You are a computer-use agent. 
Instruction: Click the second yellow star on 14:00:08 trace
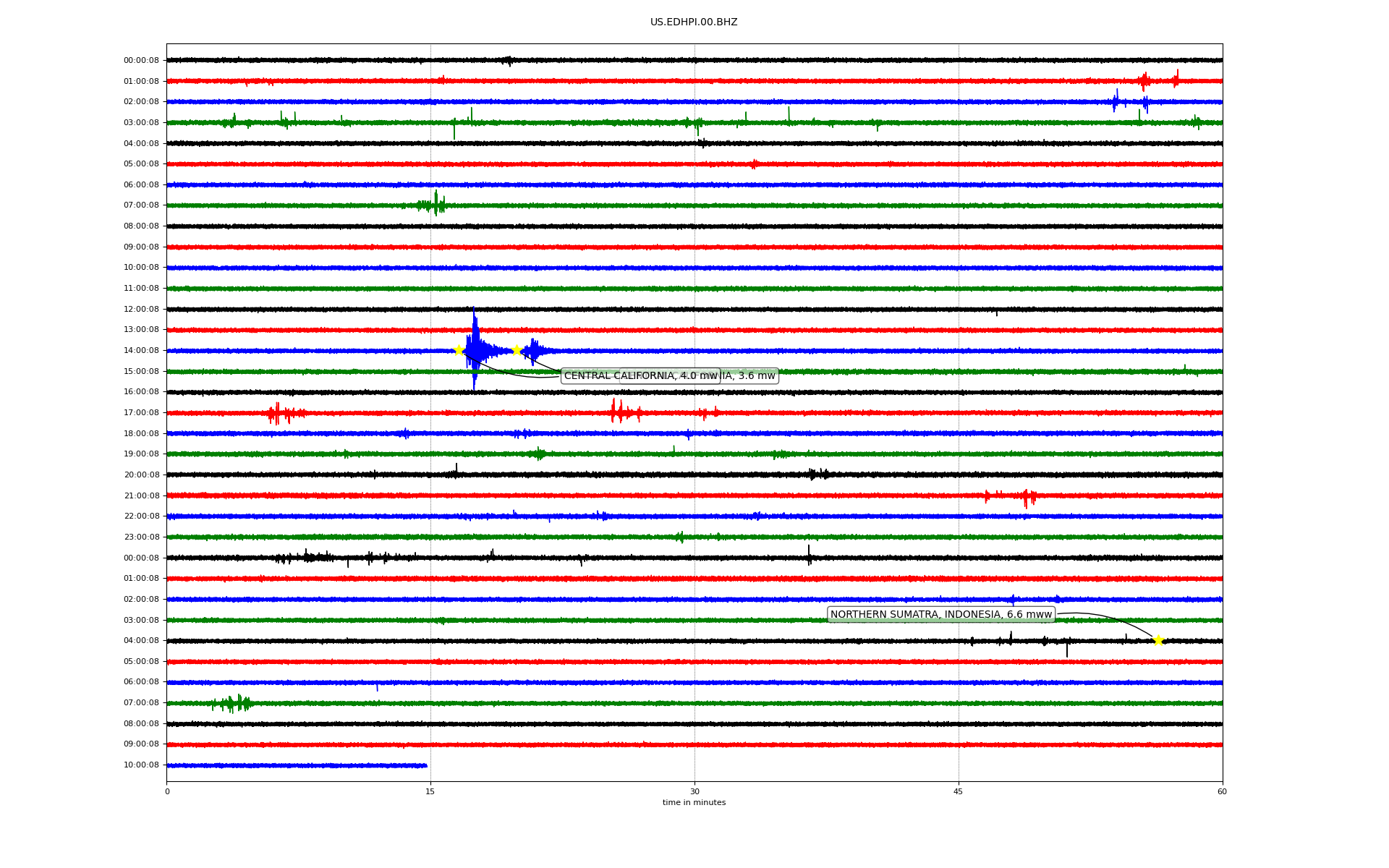[517, 350]
